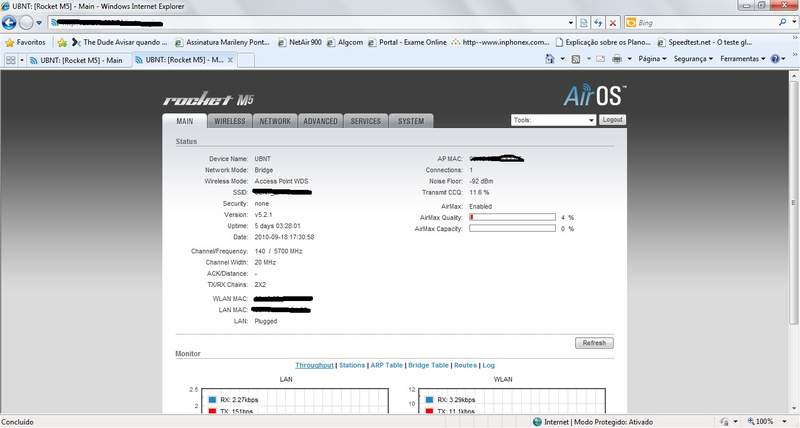
Task: Click the AirOS logo
Action: tap(594, 95)
